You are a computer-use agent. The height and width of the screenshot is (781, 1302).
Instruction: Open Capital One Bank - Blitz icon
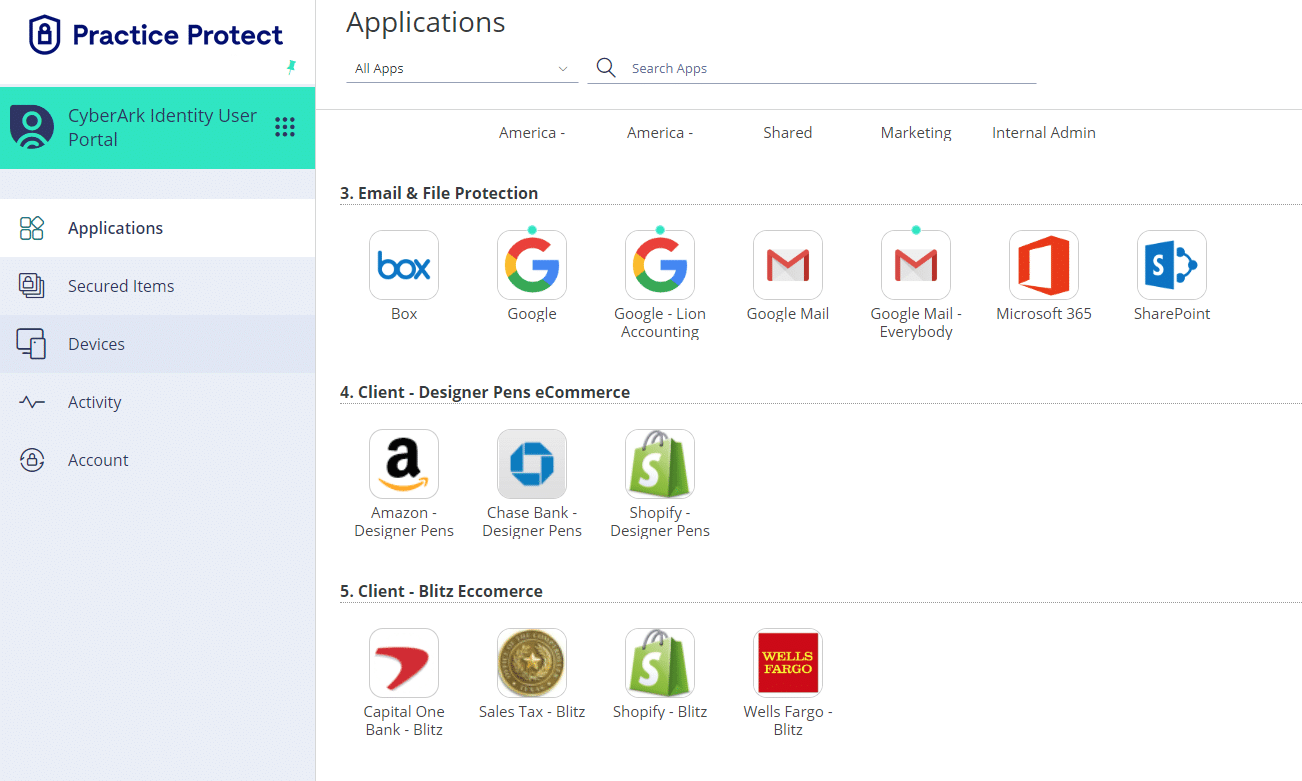click(x=404, y=663)
